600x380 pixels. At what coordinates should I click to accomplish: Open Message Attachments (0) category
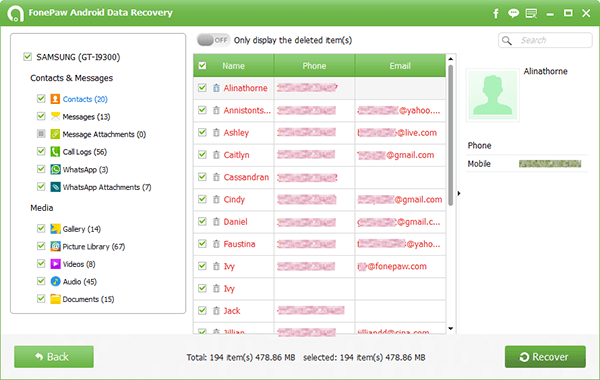click(104, 134)
